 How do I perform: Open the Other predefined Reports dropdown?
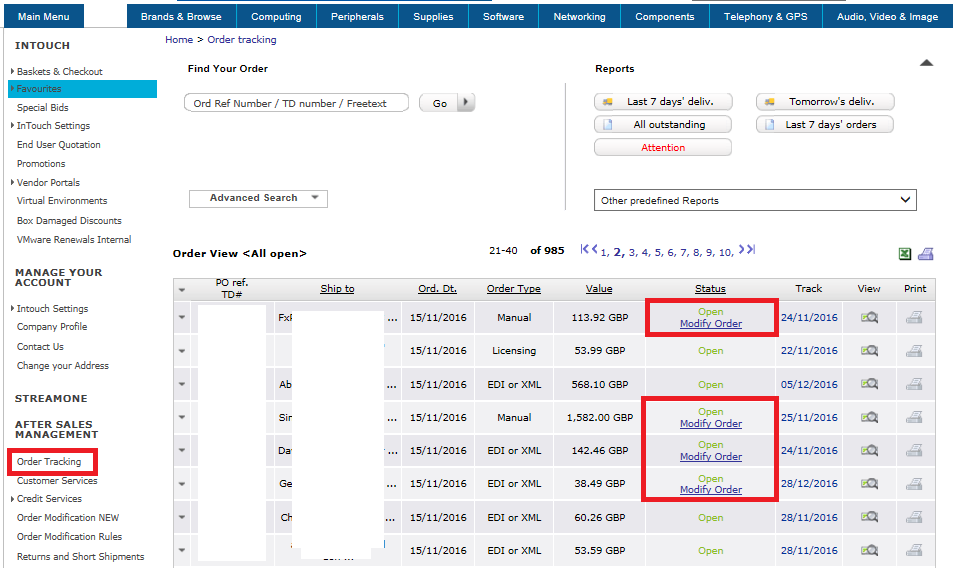[755, 200]
